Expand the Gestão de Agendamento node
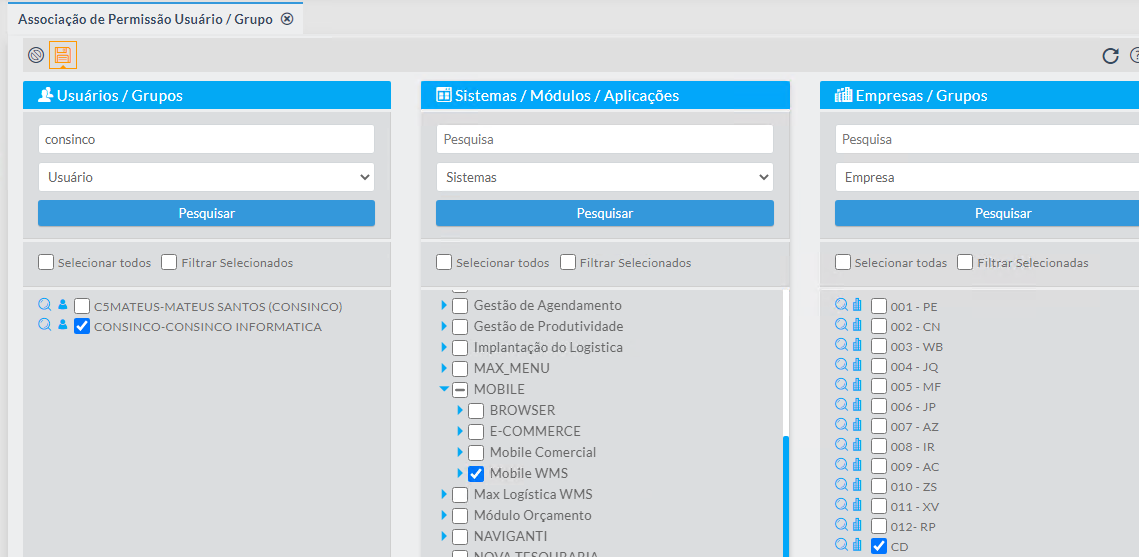This screenshot has width=1139, height=557. [444, 305]
